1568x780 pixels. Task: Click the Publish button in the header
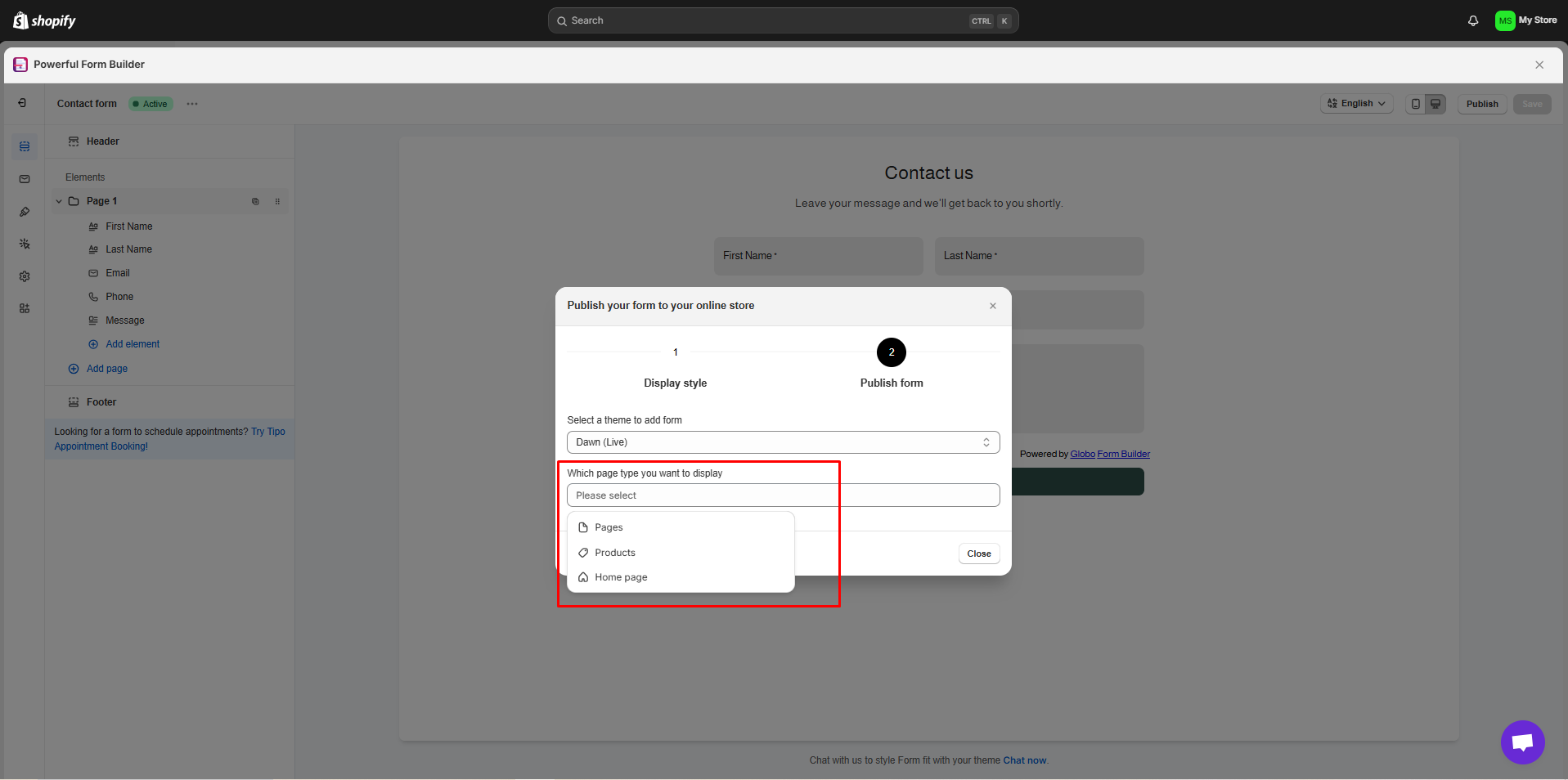(1481, 104)
